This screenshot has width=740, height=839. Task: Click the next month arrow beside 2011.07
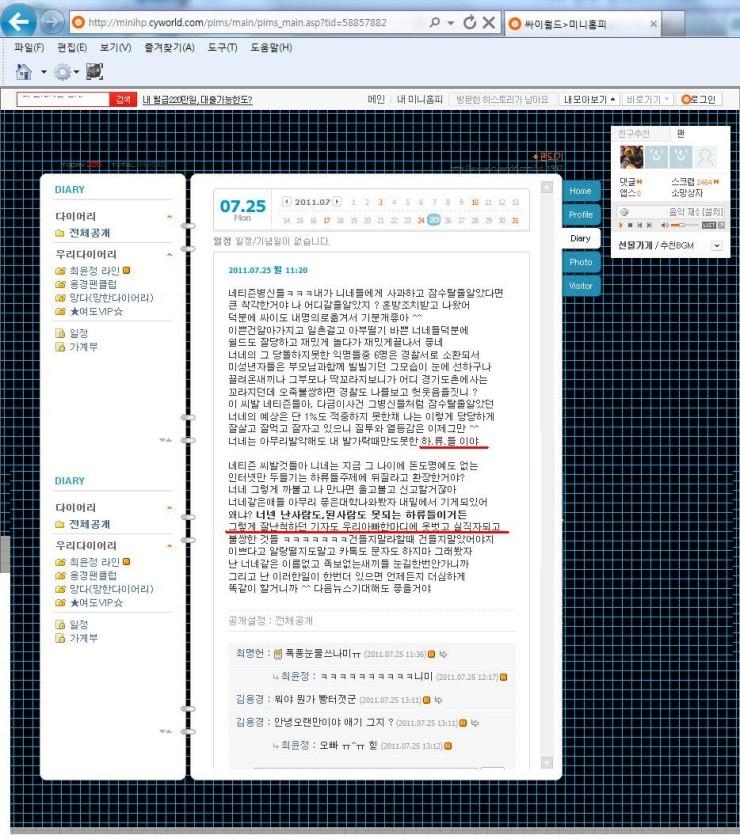337,202
